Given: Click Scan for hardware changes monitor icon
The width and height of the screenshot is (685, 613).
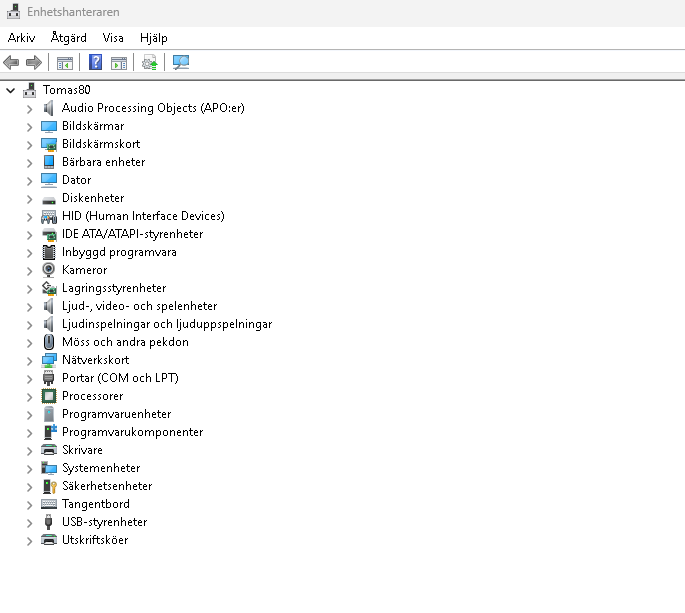Looking at the screenshot, I should point(181,62).
